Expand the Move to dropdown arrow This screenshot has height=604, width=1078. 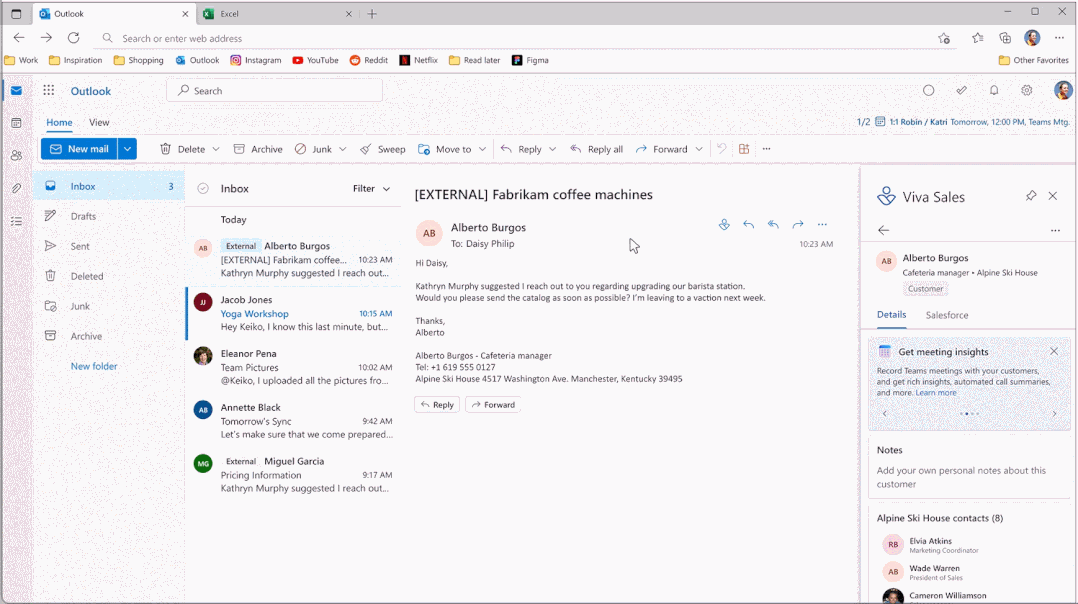[x=483, y=149]
